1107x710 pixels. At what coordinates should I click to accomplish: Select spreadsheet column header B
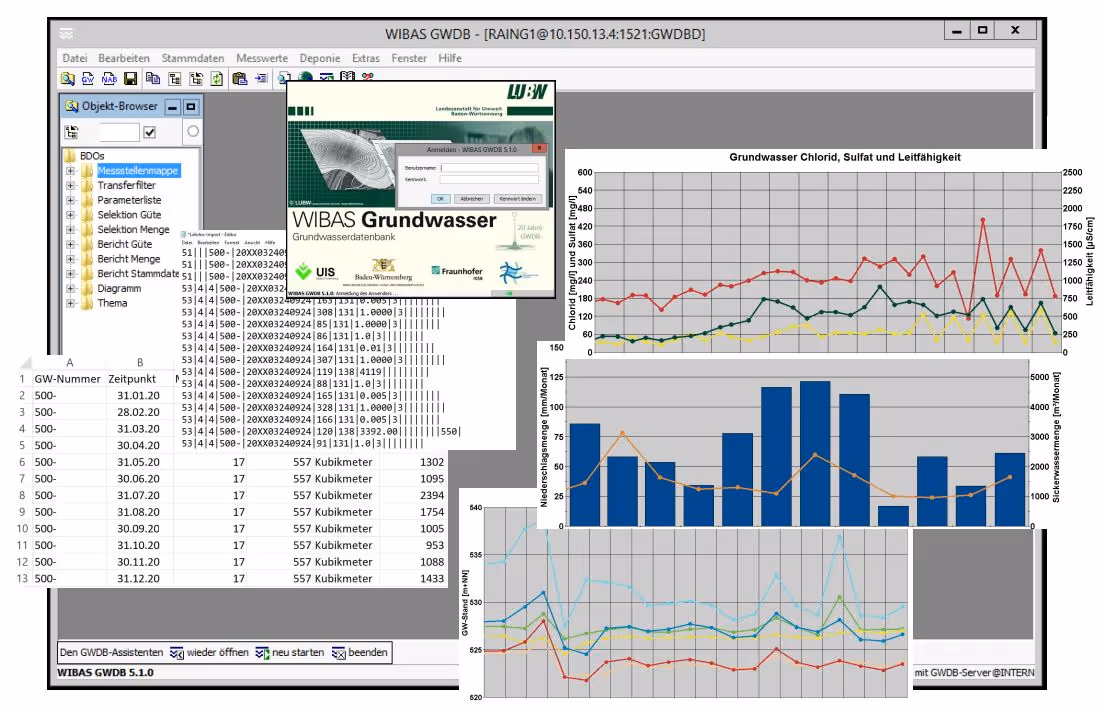(x=140, y=362)
